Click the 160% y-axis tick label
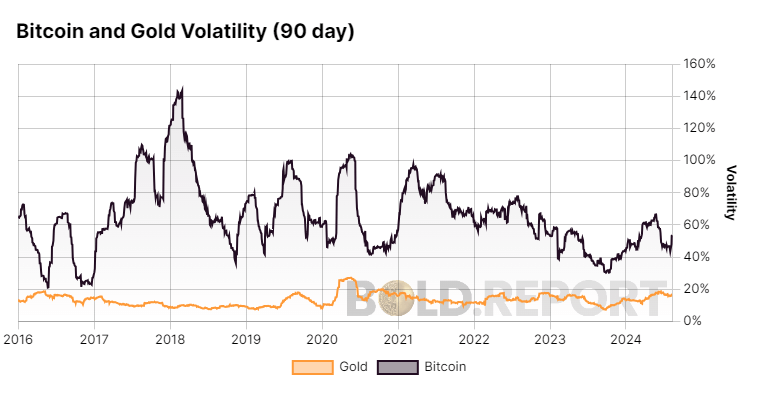 [x=699, y=64]
